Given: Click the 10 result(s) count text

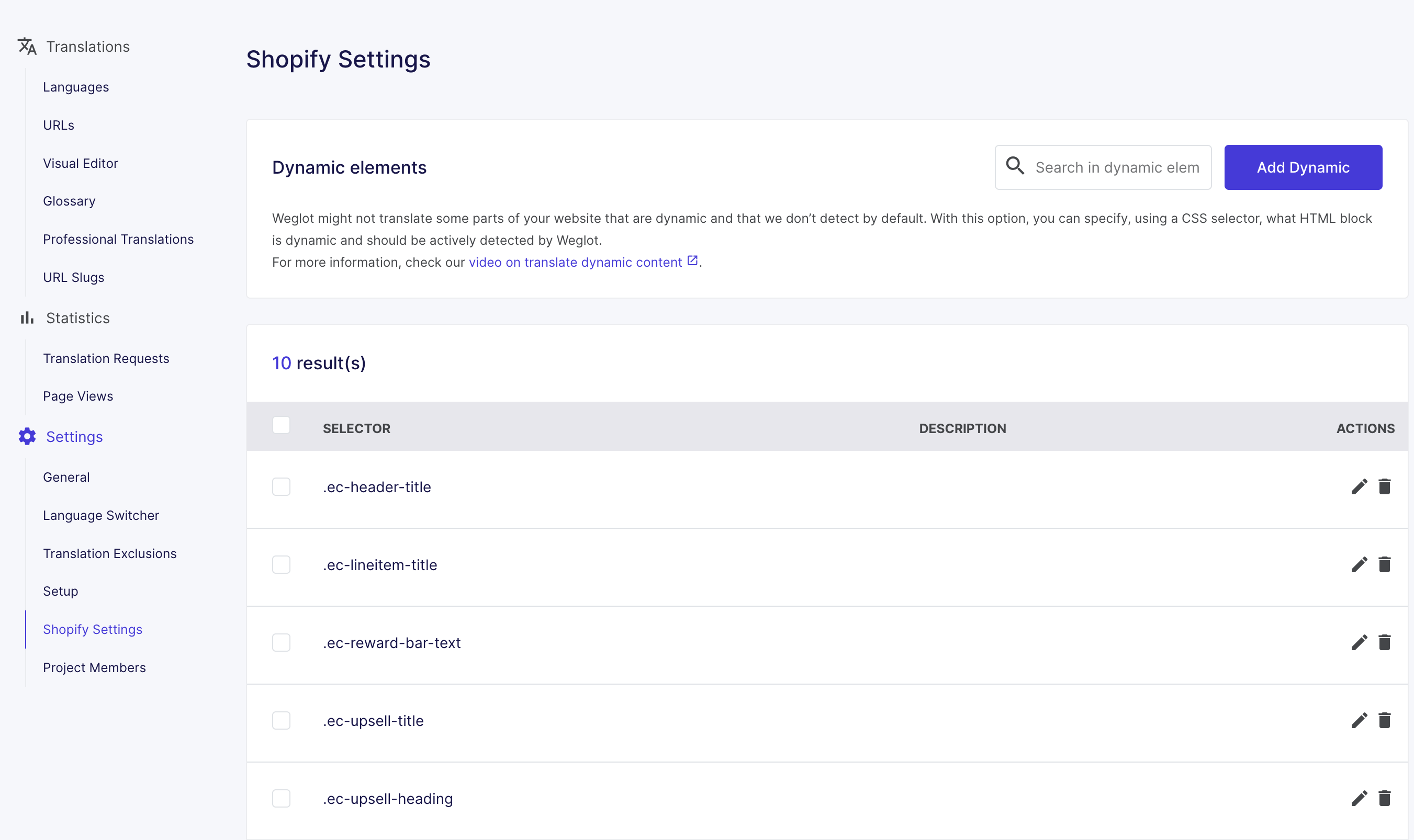Looking at the screenshot, I should [319, 363].
